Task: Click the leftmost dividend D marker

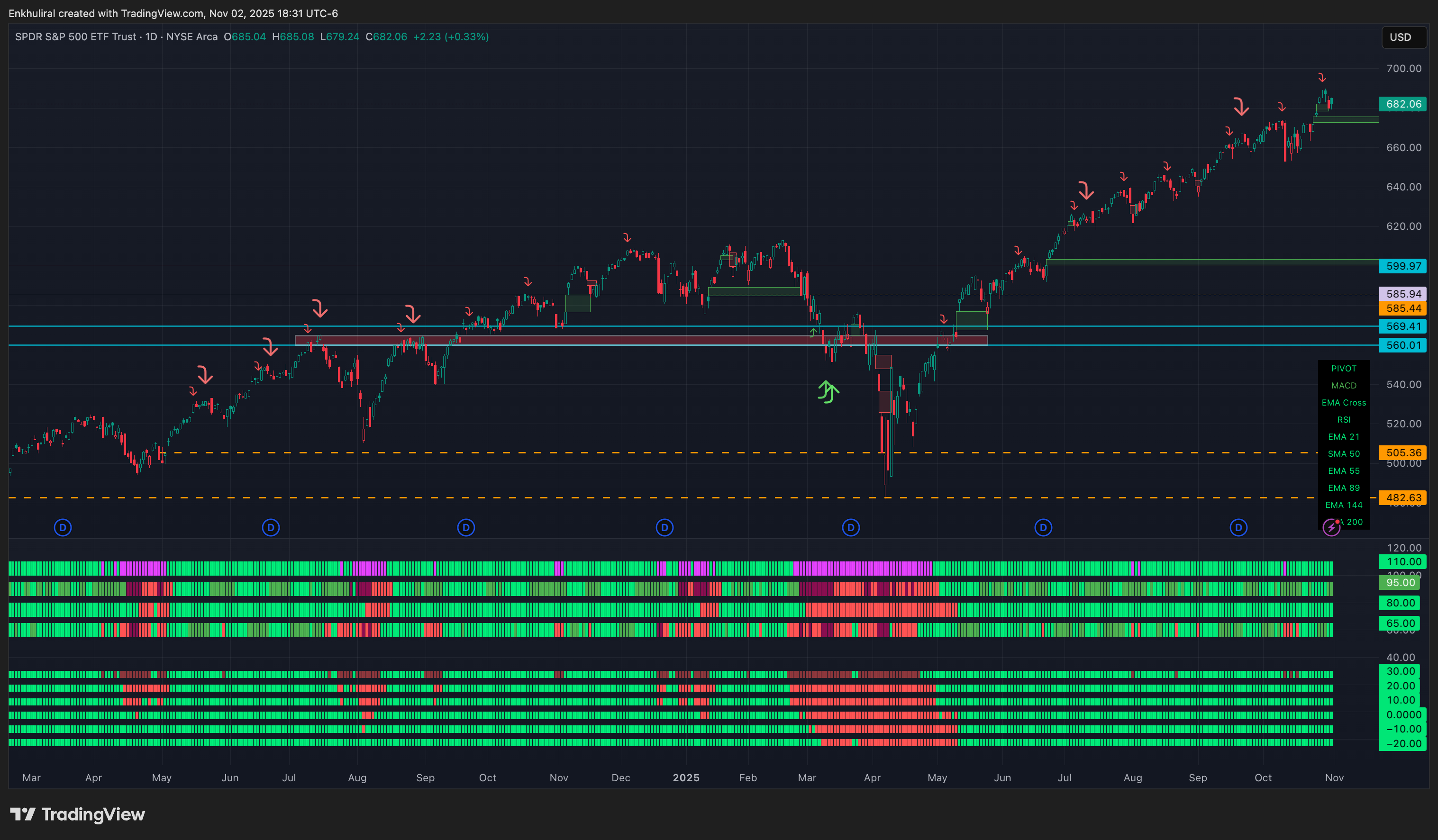Action: (63, 527)
